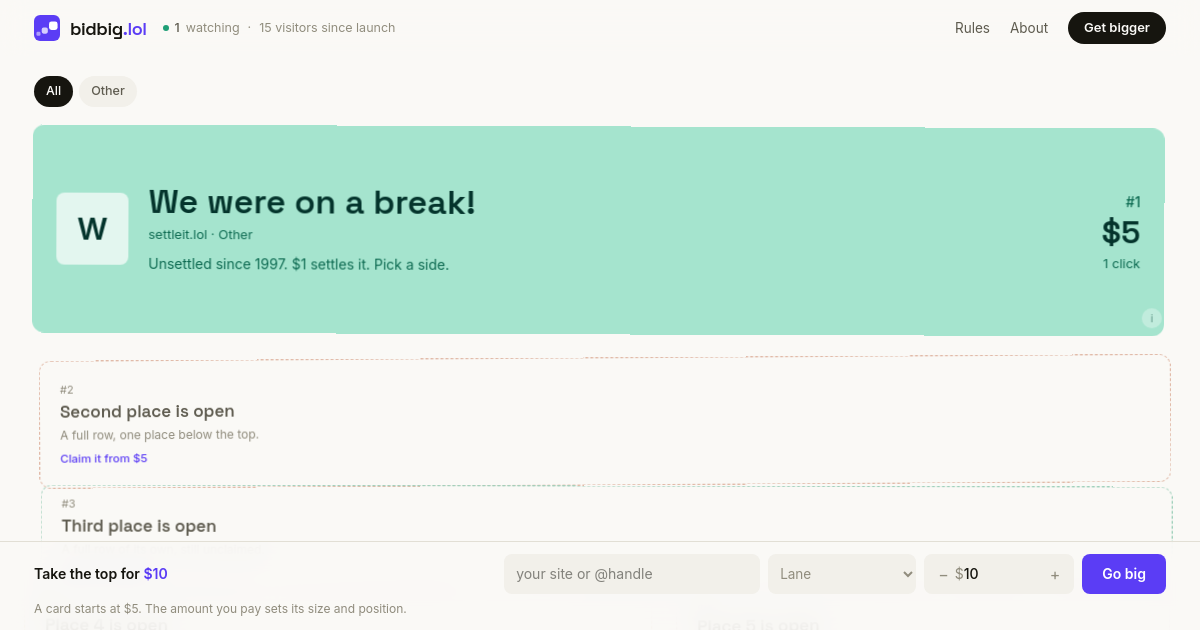Open the Lane dropdown

(x=842, y=574)
